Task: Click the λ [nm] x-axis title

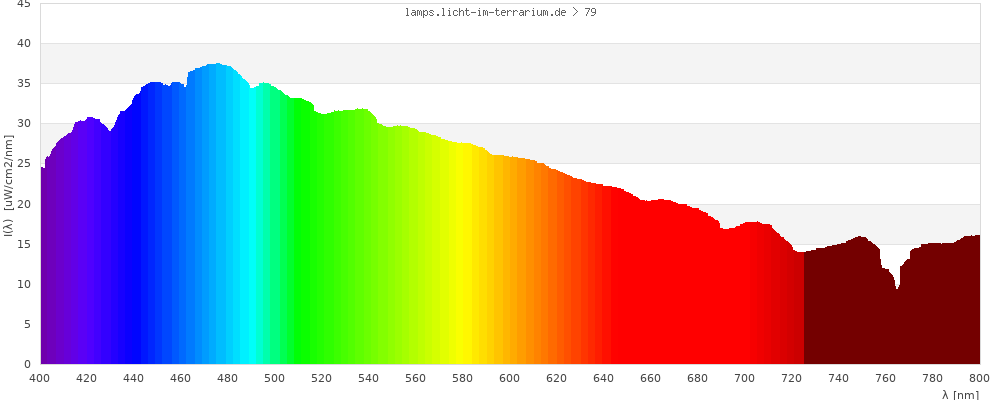Action: [x=960, y=395]
